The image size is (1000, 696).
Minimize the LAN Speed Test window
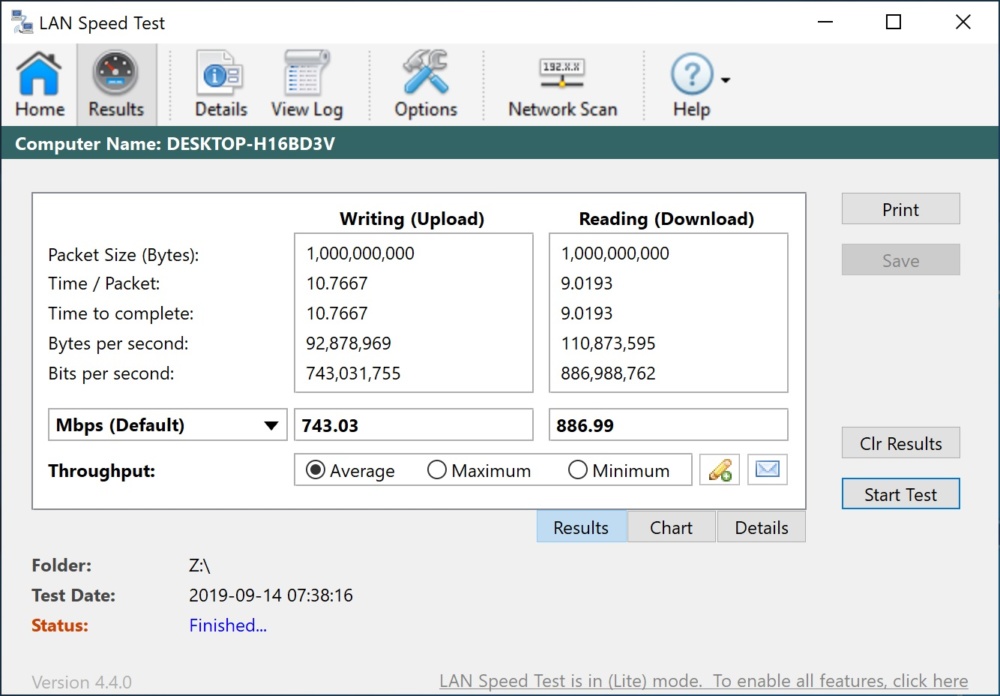point(825,22)
